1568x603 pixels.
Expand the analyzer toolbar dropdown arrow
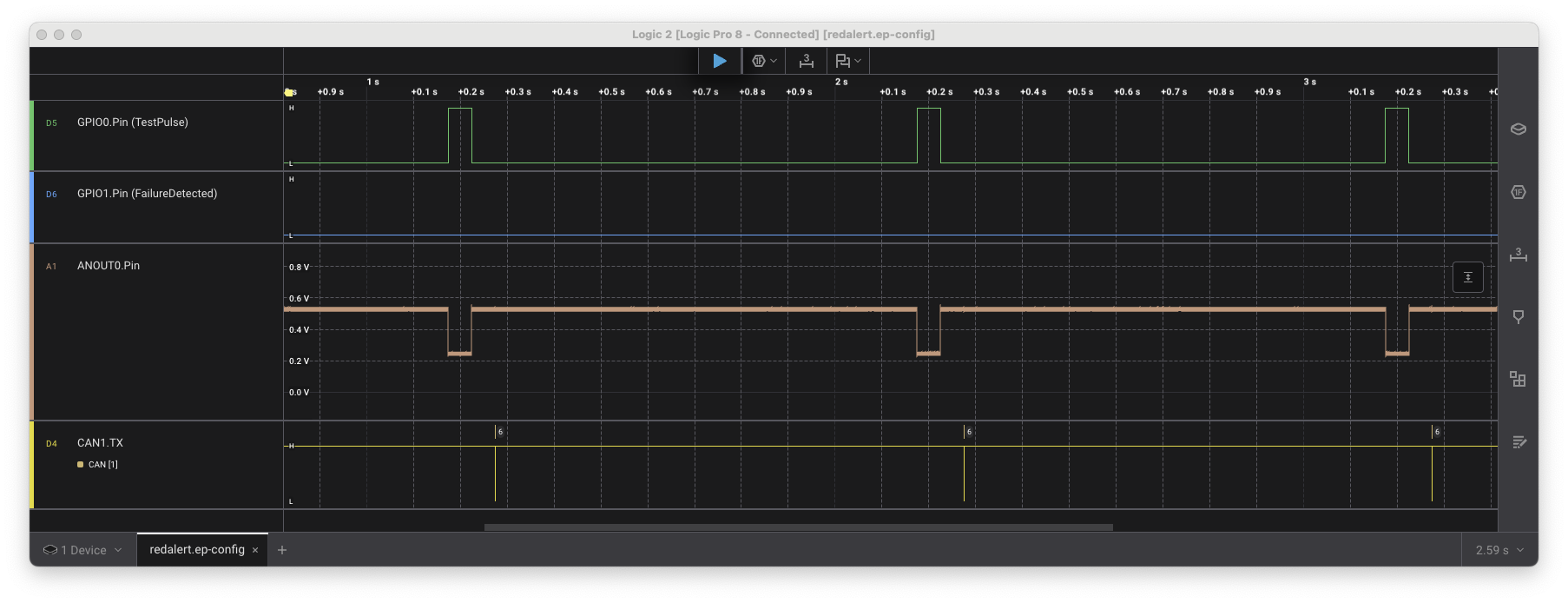coord(774,61)
